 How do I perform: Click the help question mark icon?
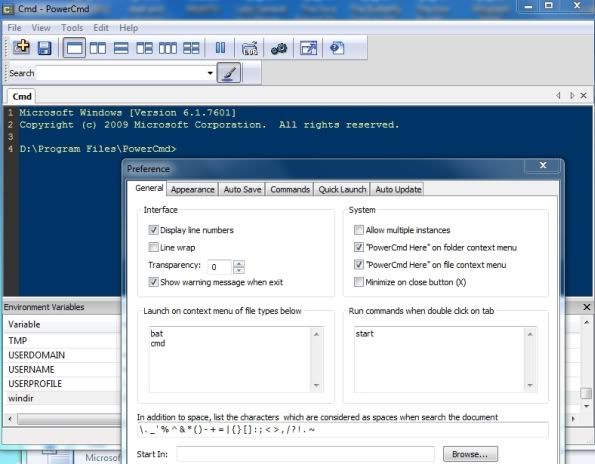click(337, 48)
